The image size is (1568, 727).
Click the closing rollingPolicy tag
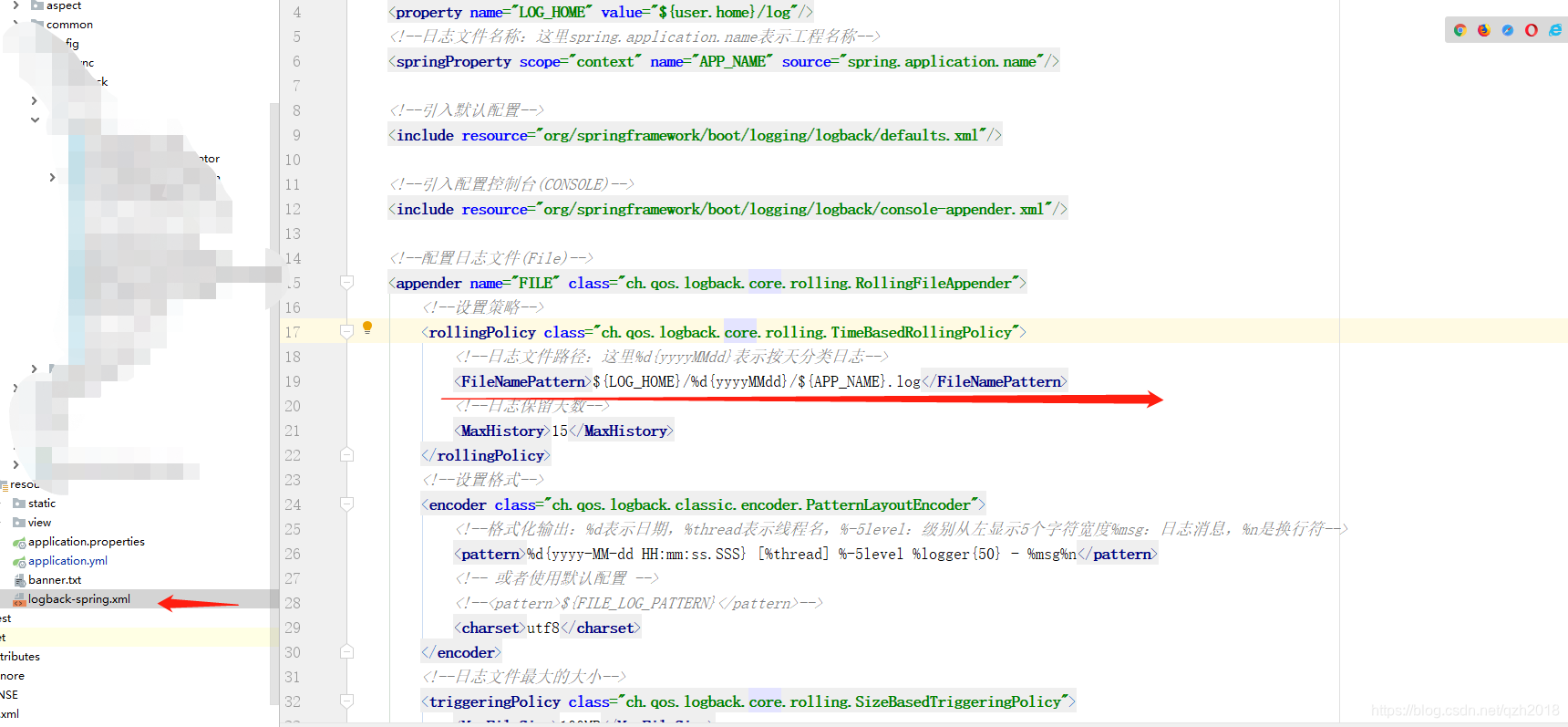tap(486, 455)
